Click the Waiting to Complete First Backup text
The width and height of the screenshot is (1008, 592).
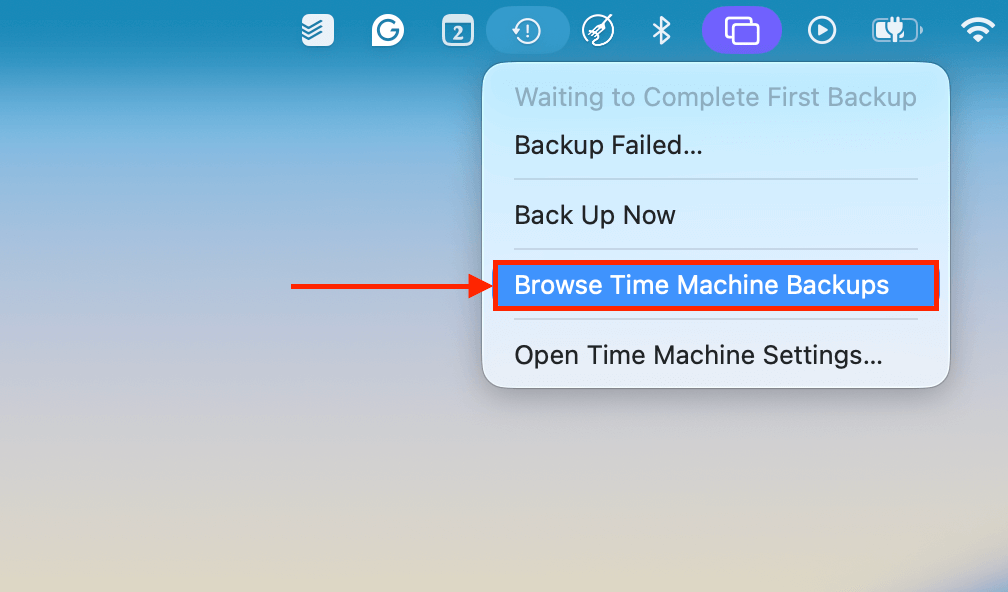(716, 97)
